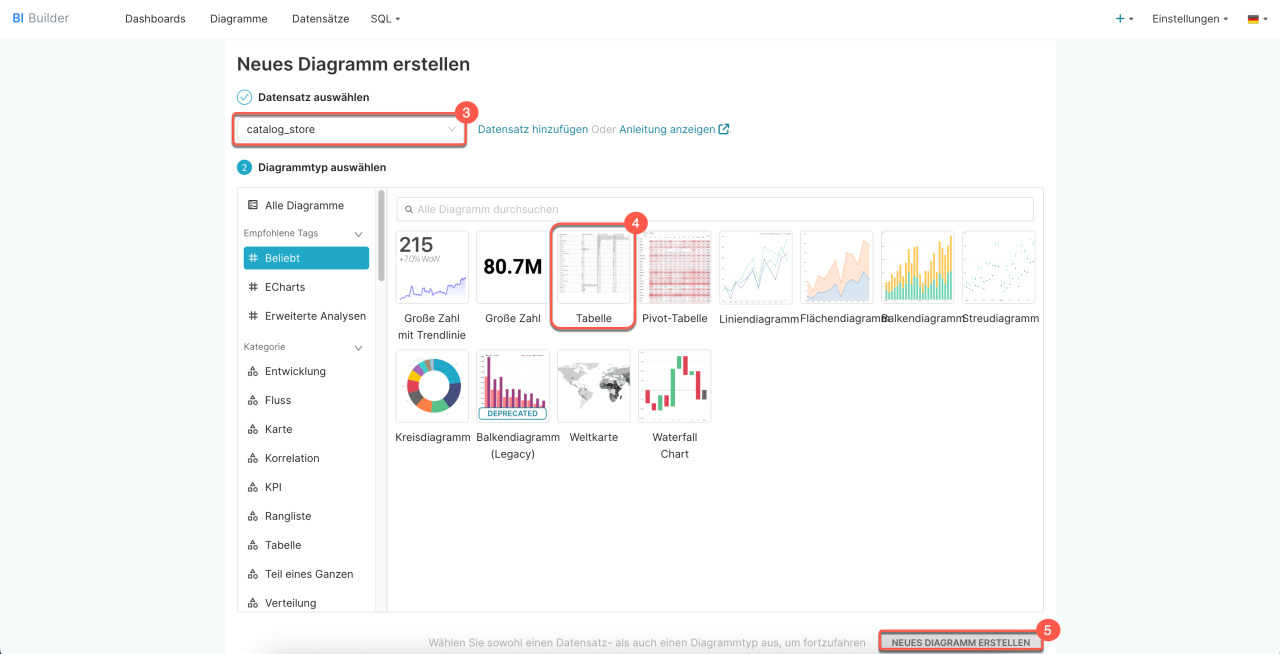Screen dimensions: 1280x654
Task: Click the Neues Diagramm erstellen button
Action: [960, 642]
